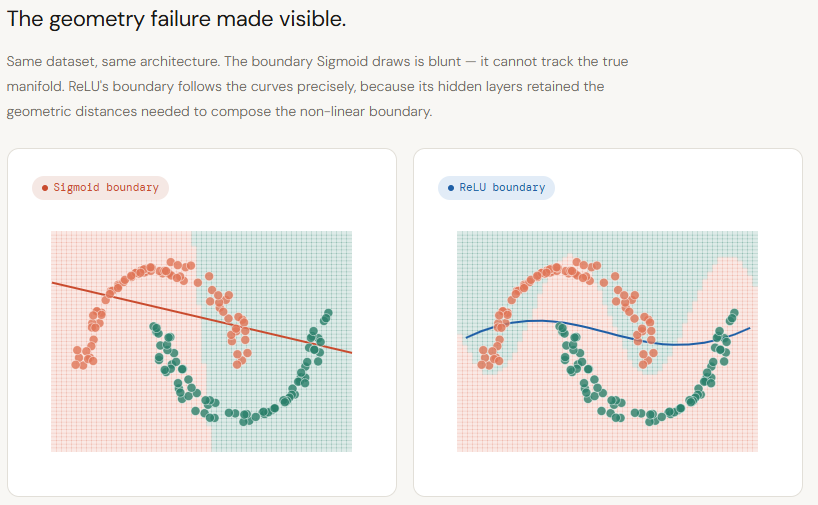Select the ReLU boundary label

(x=502, y=188)
